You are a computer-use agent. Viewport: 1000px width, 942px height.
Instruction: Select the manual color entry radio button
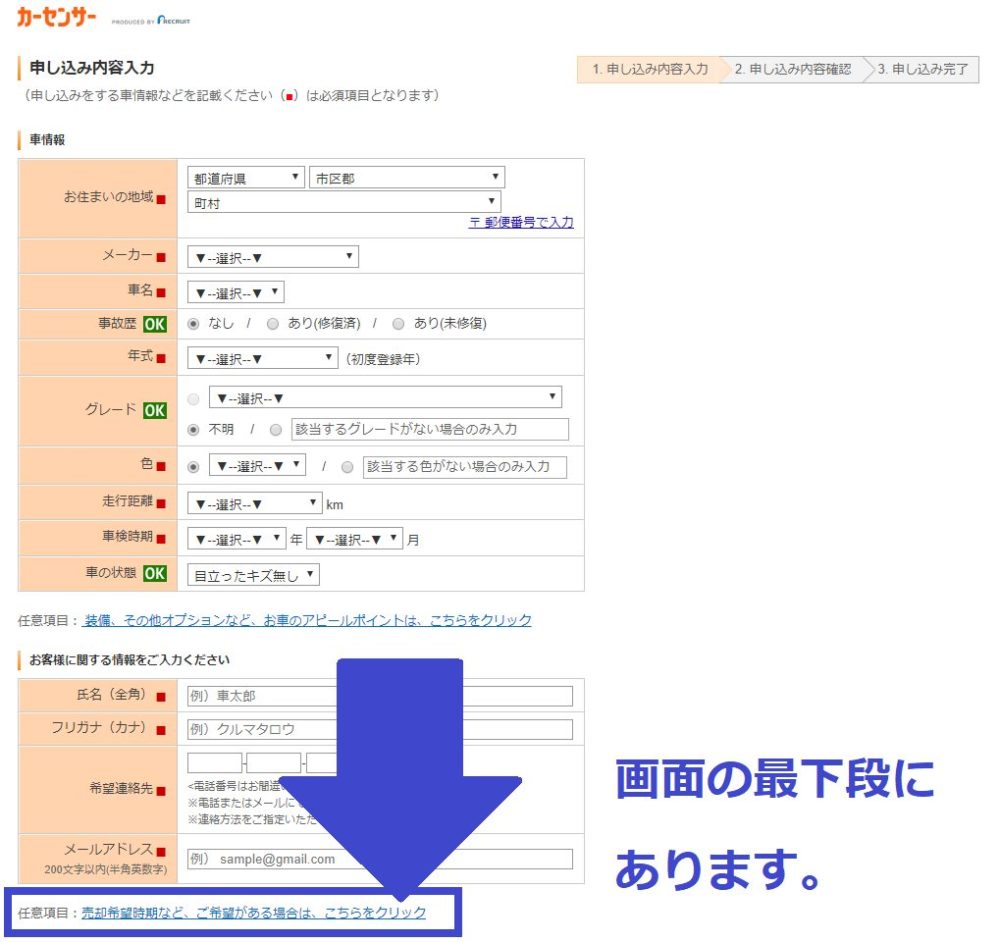(348, 467)
